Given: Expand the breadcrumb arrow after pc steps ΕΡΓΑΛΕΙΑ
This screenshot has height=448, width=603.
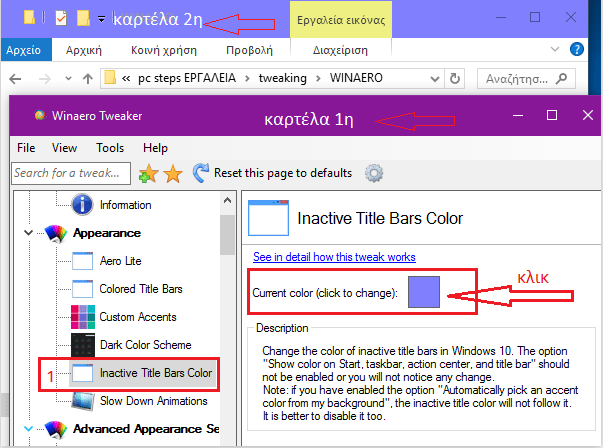Looking at the screenshot, I should [247, 78].
